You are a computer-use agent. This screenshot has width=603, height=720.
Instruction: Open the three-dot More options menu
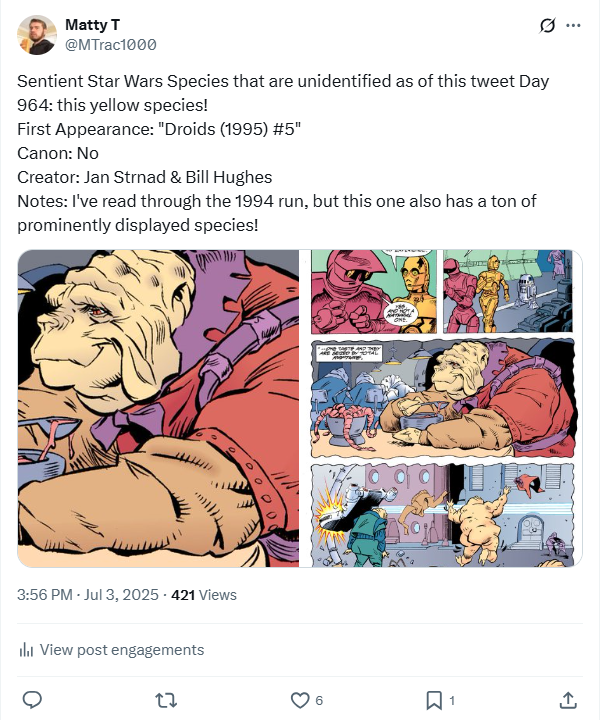pyautogui.click(x=573, y=26)
